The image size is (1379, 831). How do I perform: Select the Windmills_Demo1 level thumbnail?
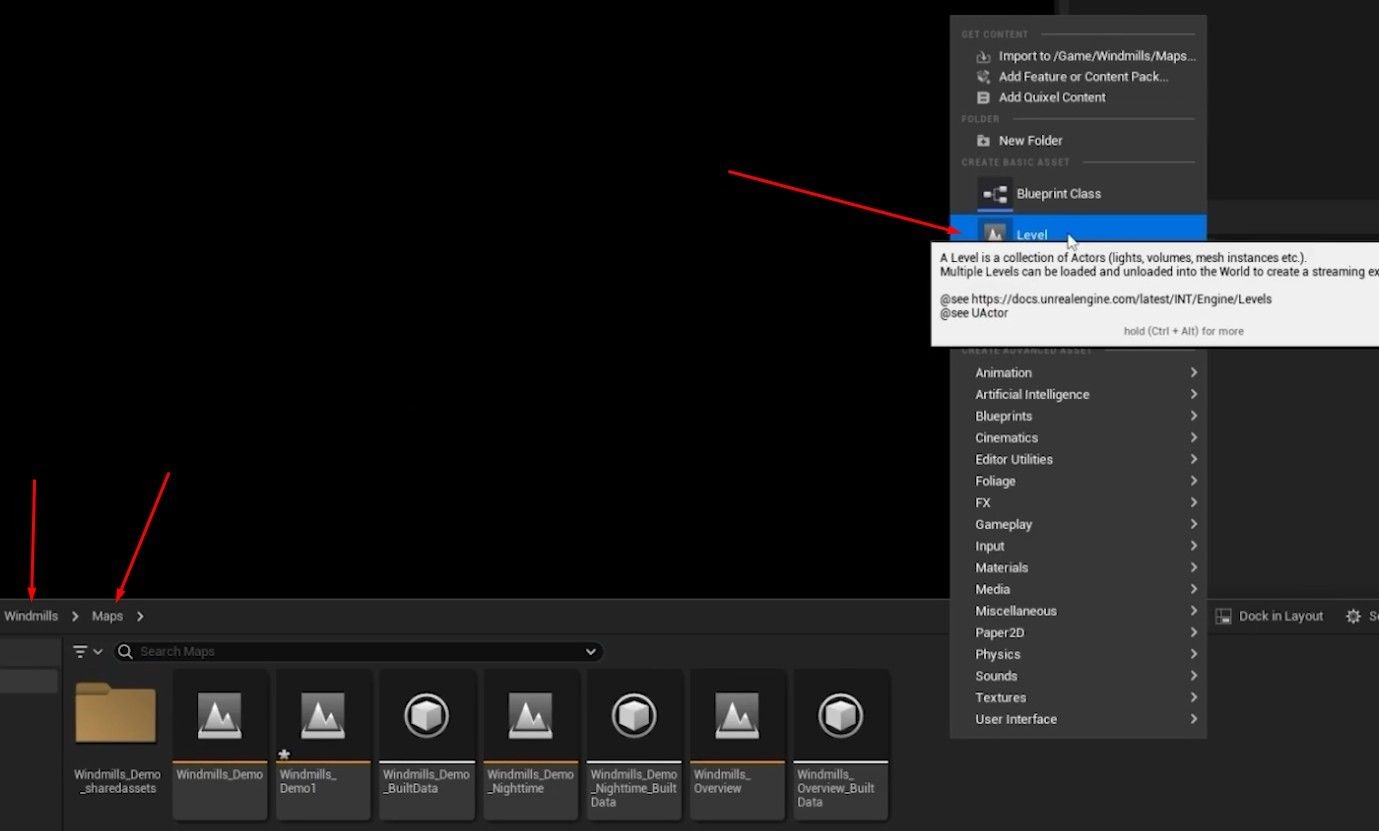(x=323, y=716)
